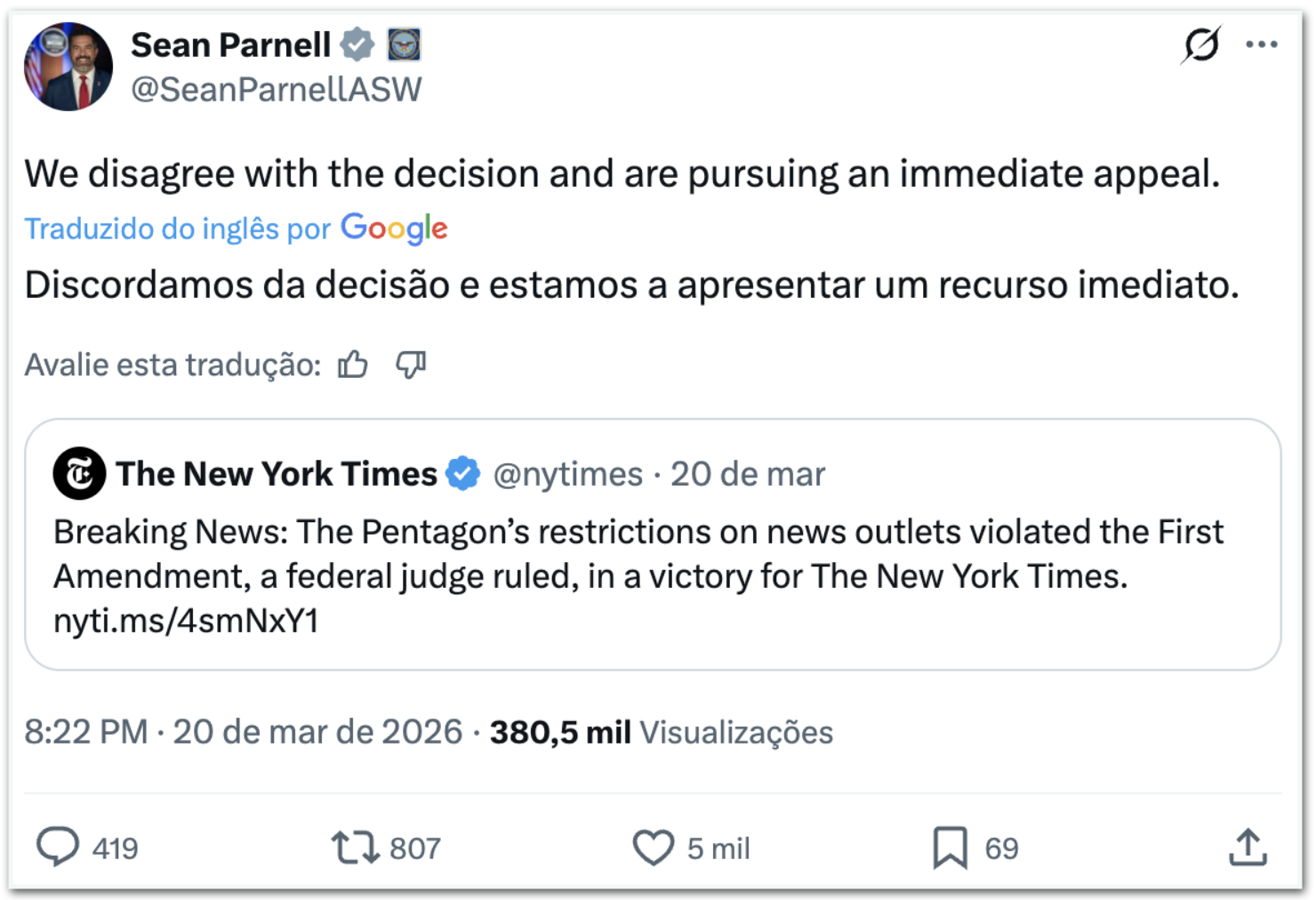The image size is (1316, 900).
Task: Open the Grok icon at top right
Action: click(1201, 44)
